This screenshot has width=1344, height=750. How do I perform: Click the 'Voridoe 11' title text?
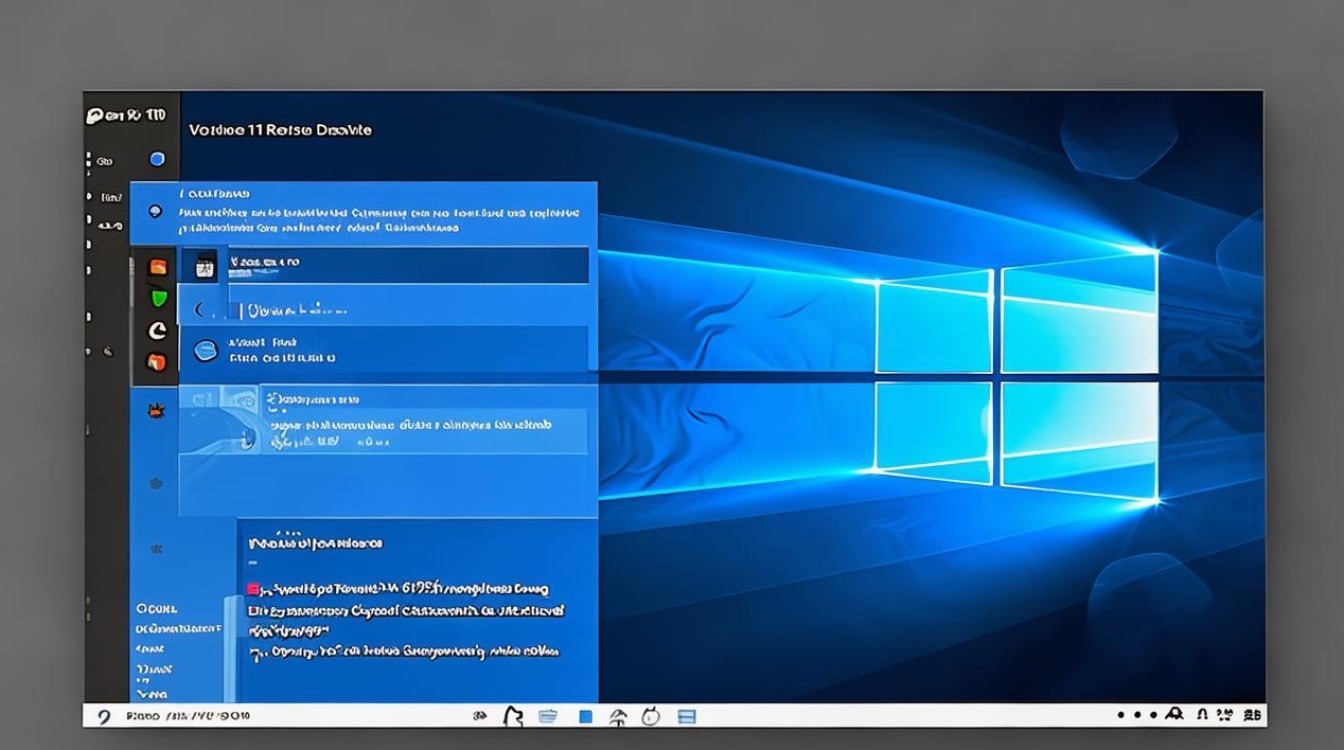click(224, 130)
